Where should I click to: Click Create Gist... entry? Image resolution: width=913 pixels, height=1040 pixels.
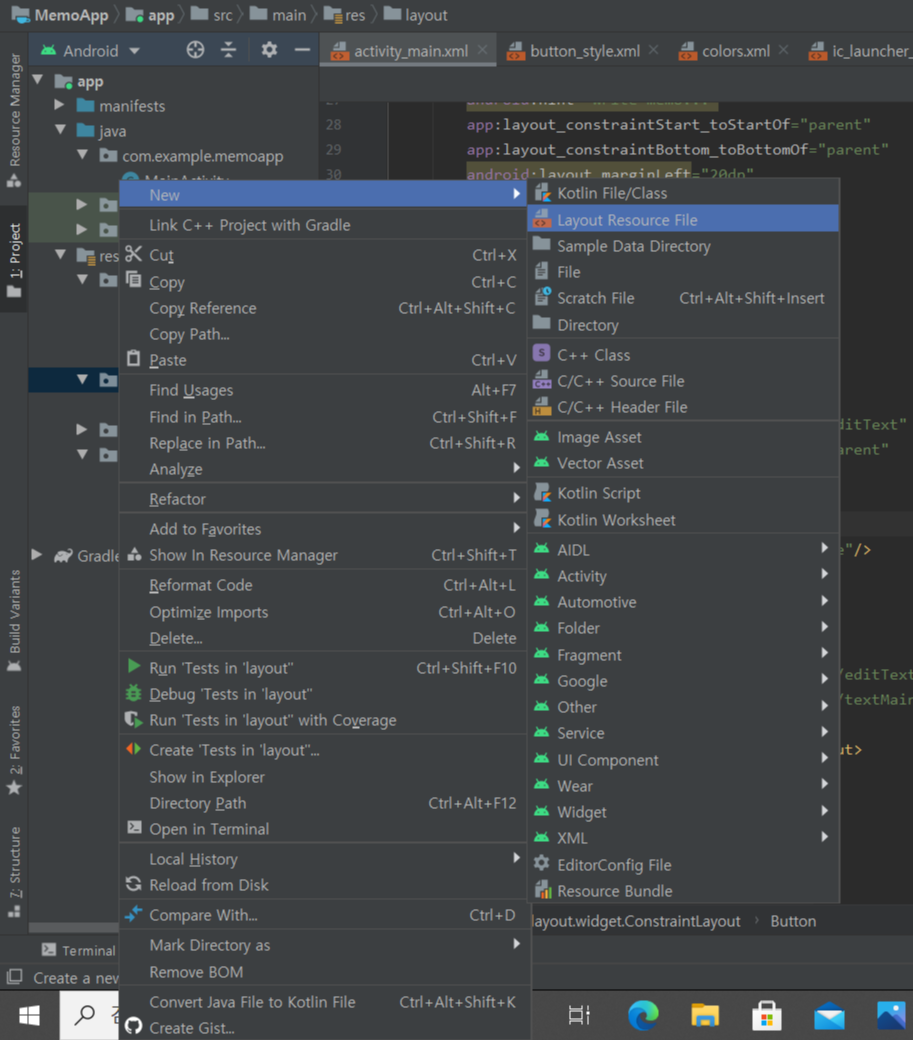click(323, 1028)
